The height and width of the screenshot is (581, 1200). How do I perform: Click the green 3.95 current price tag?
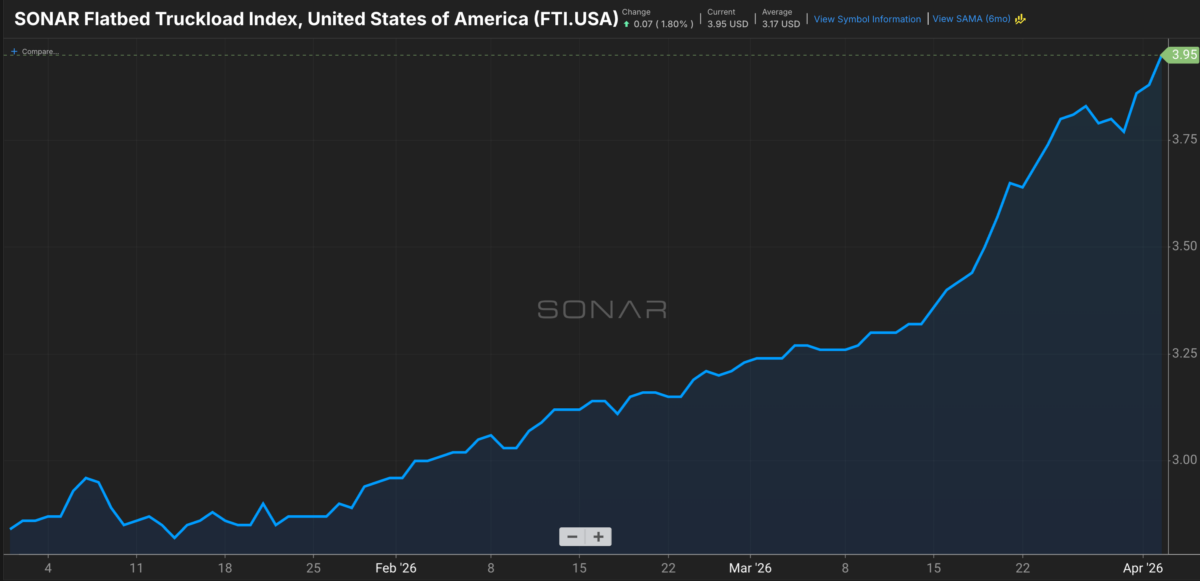coord(1183,54)
